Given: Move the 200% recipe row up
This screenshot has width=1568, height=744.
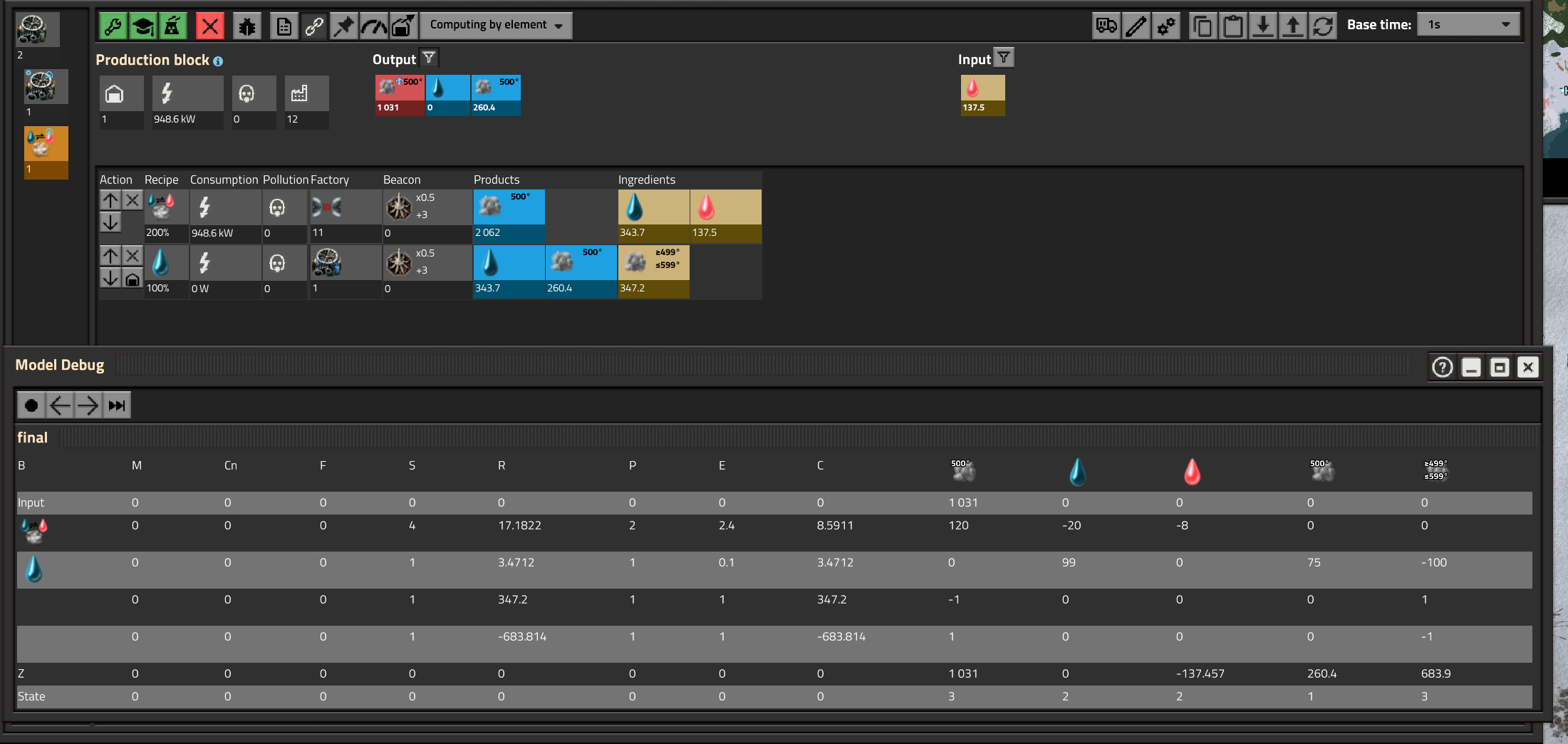Looking at the screenshot, I should coord(110,200).
